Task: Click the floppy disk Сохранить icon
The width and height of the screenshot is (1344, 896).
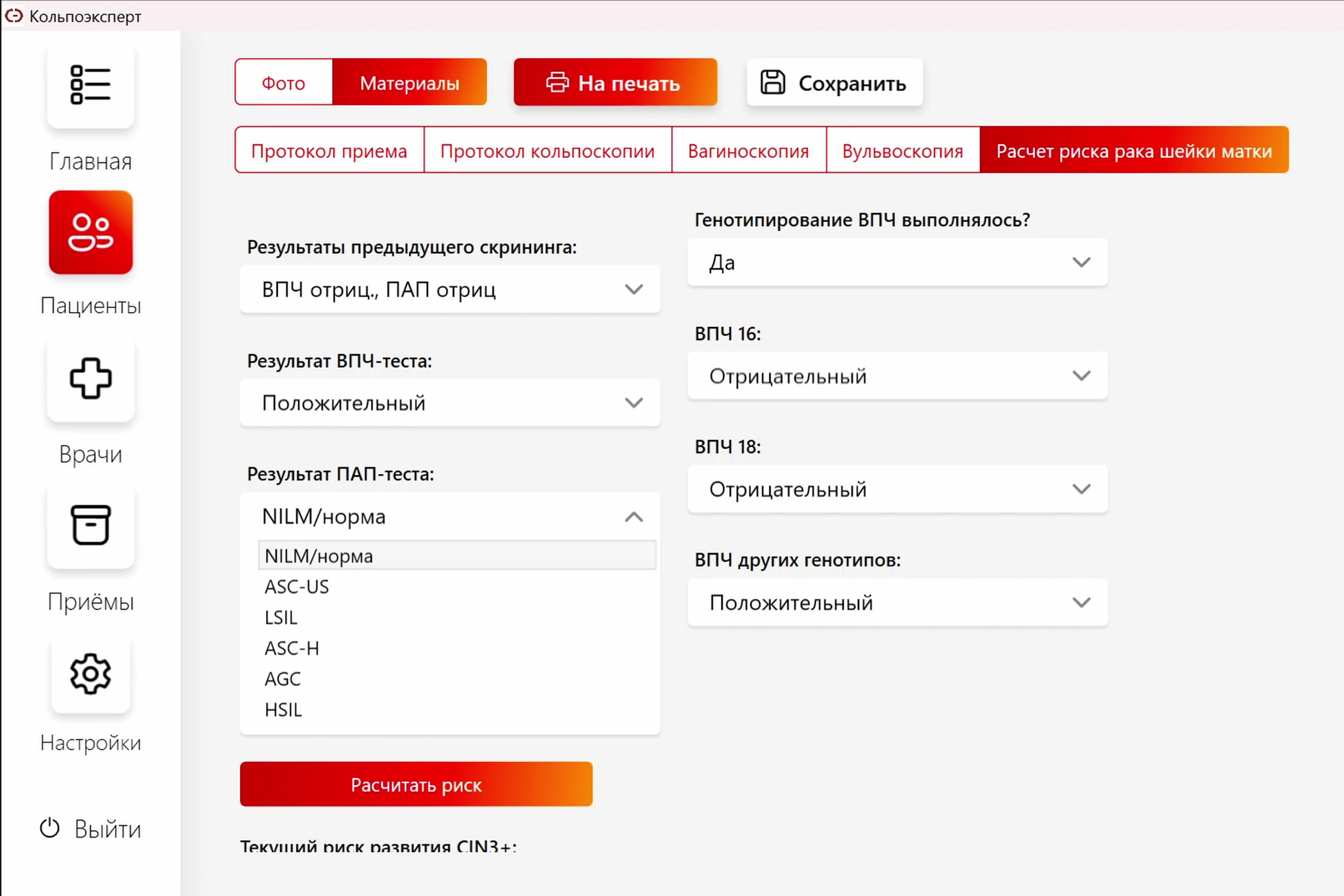Action: [x=773, y=82]
